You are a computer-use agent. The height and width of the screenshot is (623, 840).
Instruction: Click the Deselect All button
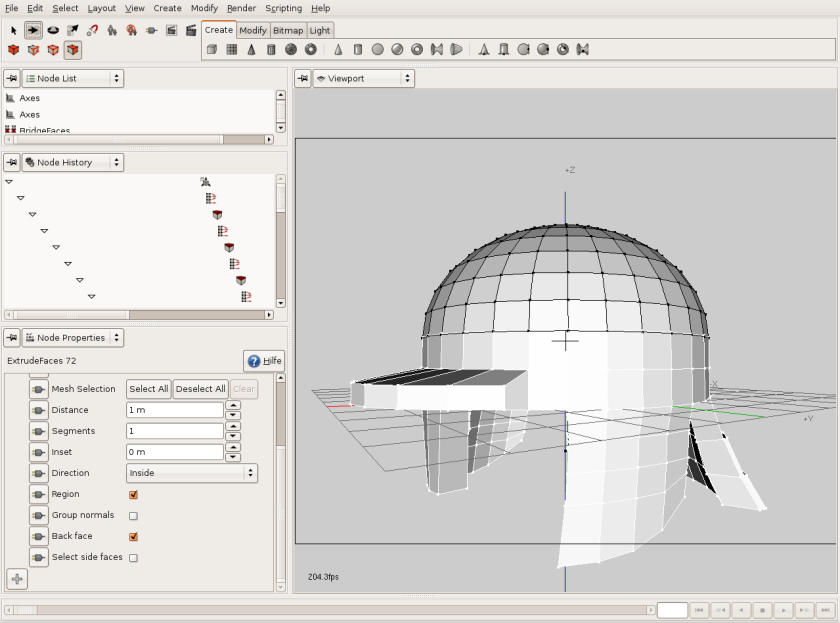click(x=200, y=389)
